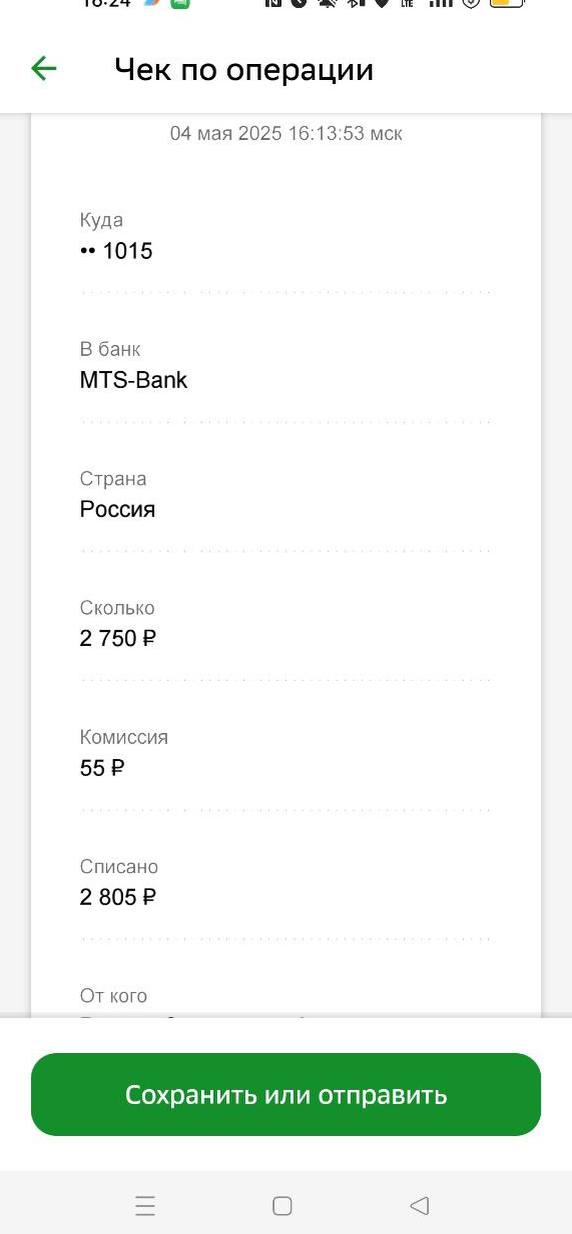
Task: Tap the signal bars status icon
Action: pos(440,3)
